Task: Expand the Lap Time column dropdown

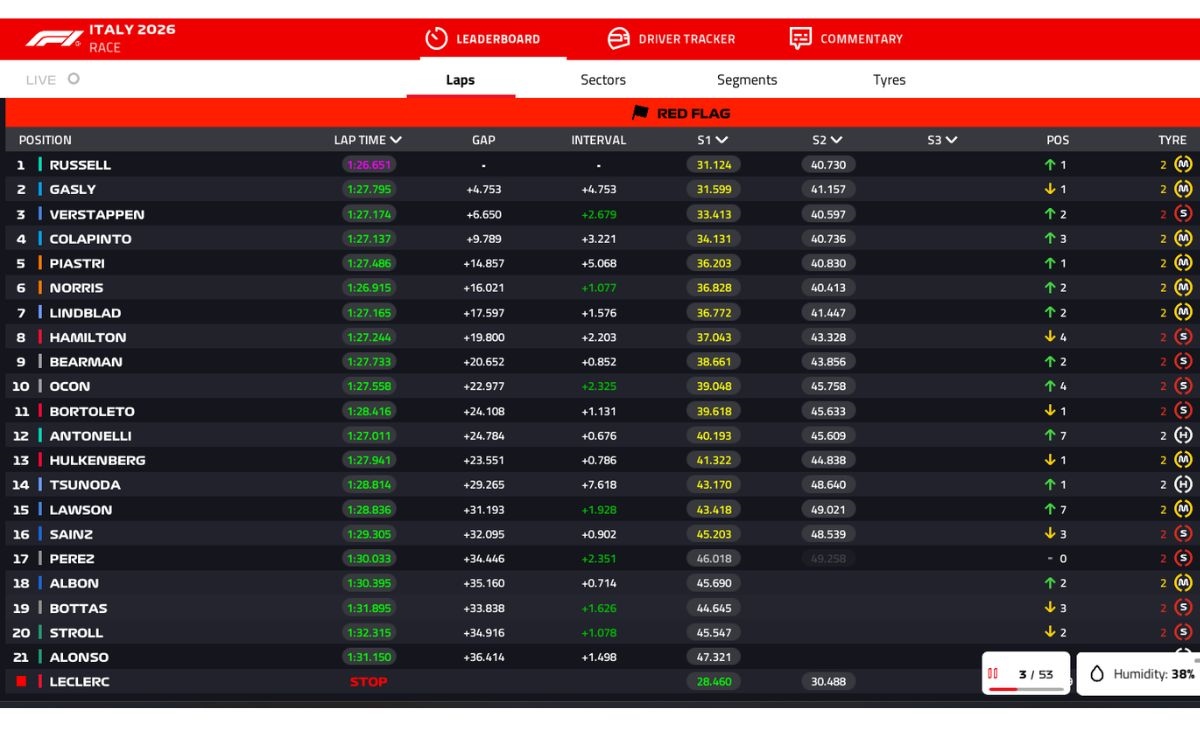Action: click(x=396, y=140)
